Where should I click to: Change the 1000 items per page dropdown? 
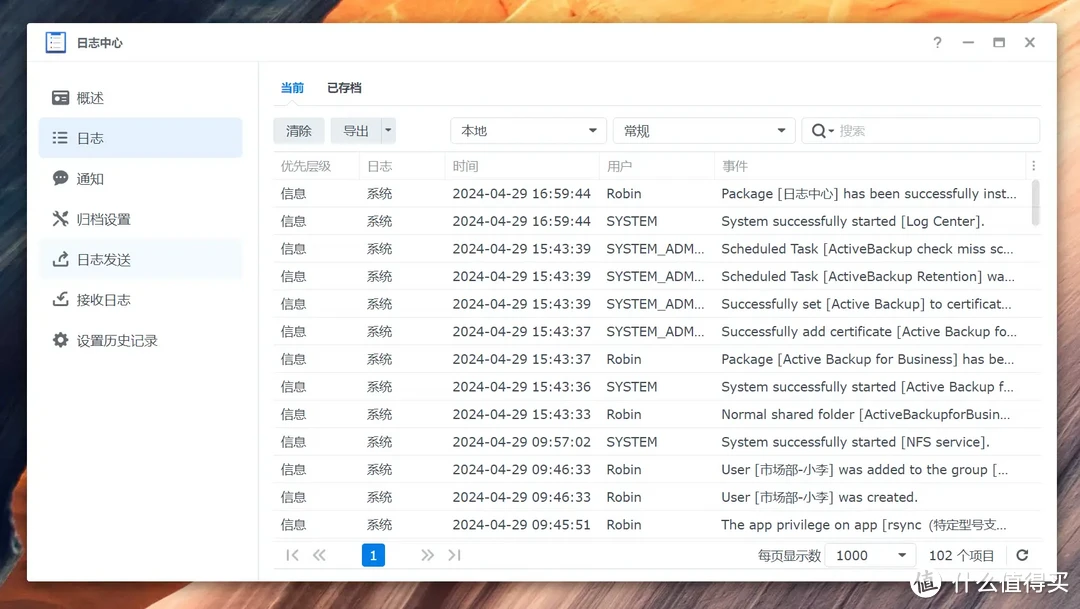point(870,555)
